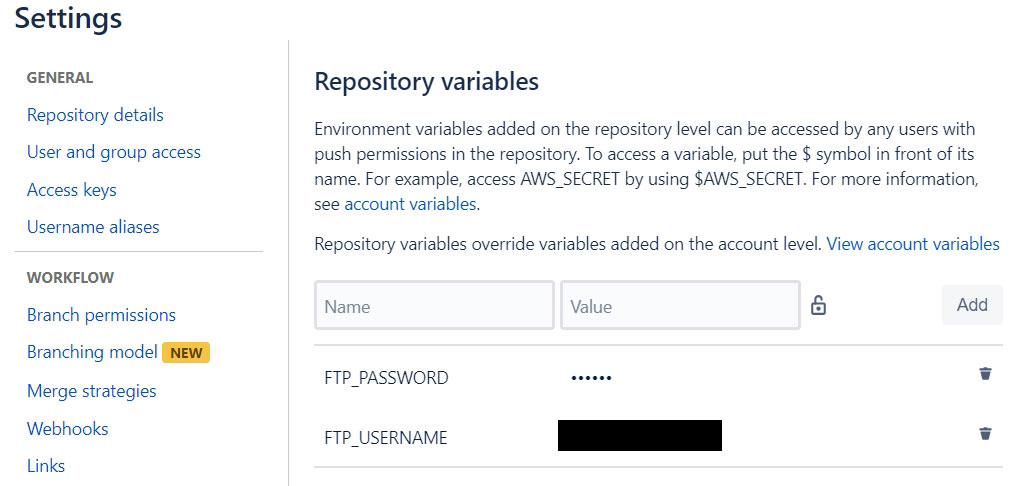Focus the variable Value input field

pos(680,305)
